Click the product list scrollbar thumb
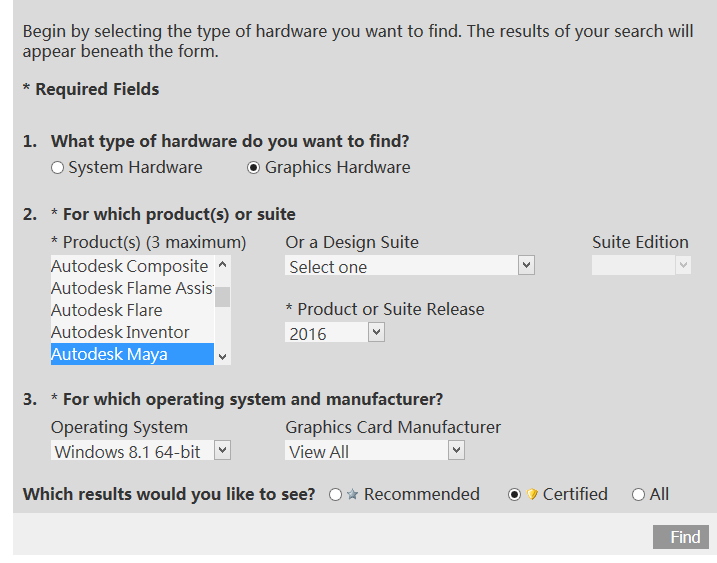 click(x=222, y=297)
